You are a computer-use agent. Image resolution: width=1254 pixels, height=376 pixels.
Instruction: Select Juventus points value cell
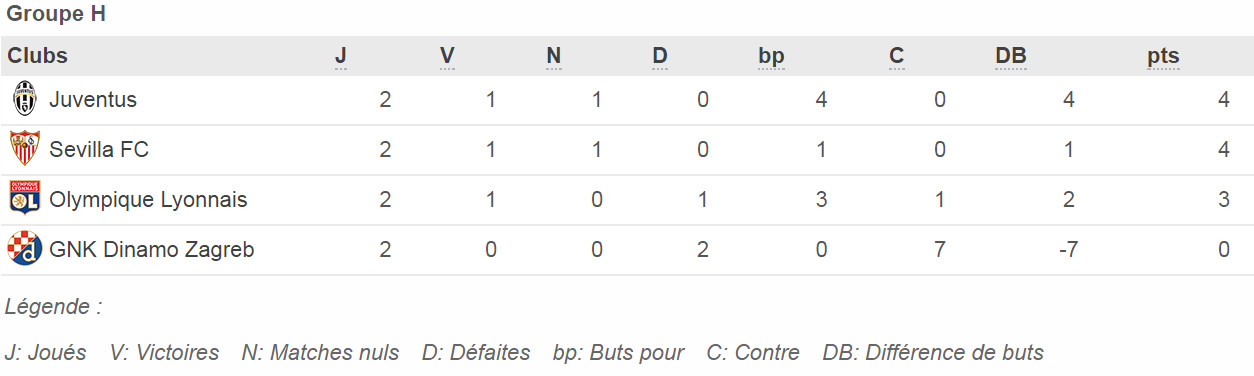click(x=1223, y=100)
